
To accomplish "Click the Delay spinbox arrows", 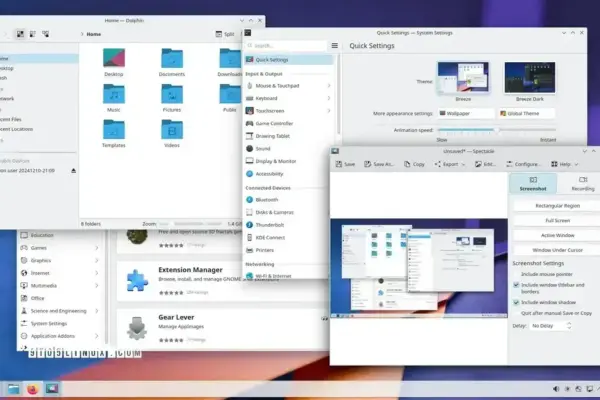I will pos(569,326).
